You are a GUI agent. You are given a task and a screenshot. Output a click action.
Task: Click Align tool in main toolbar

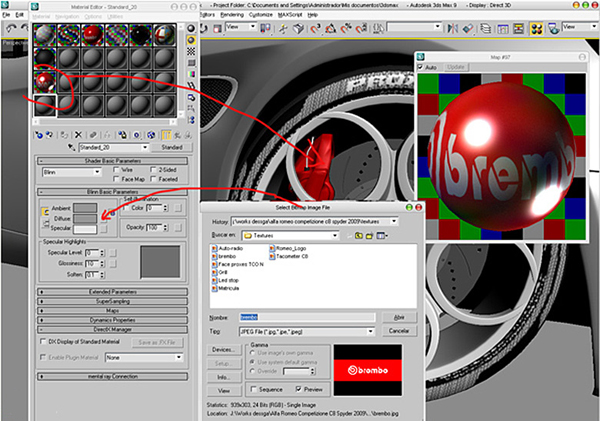pyautogui.click(x=468, y=29)
